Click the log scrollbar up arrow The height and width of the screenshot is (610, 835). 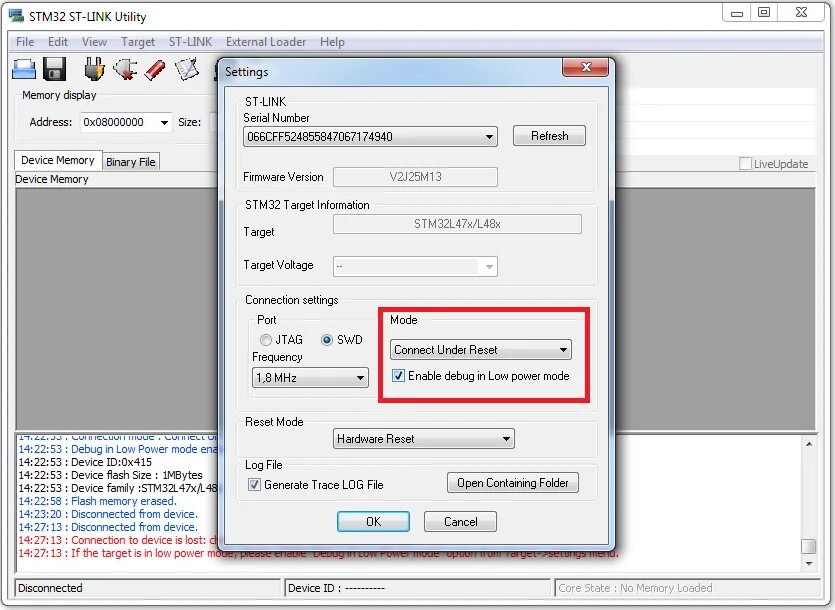(x=809, y=444)
